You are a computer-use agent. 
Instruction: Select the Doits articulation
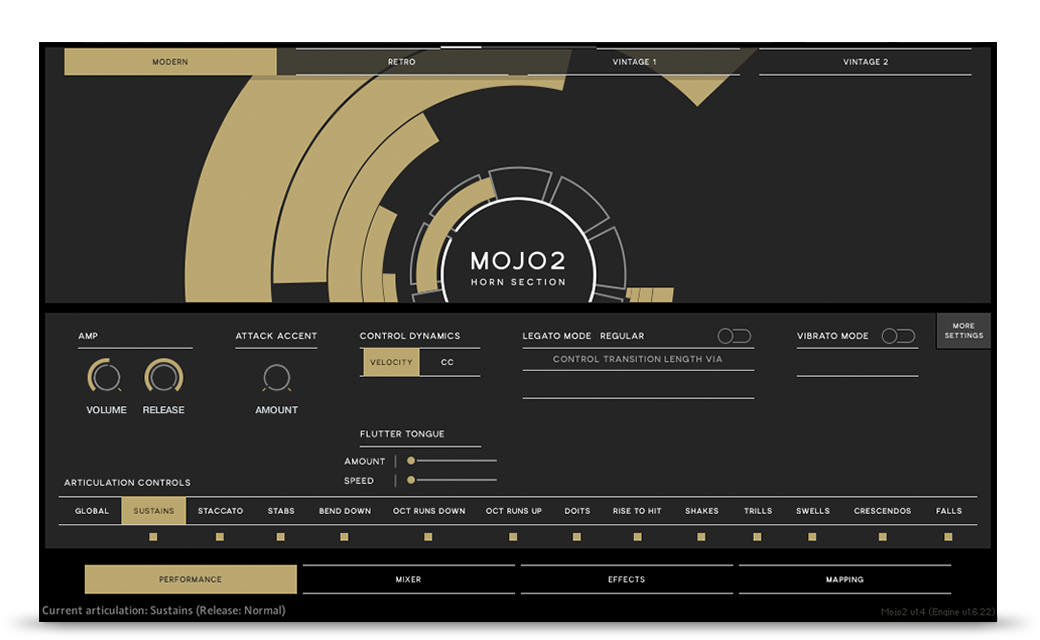click(x=577, y=511)
